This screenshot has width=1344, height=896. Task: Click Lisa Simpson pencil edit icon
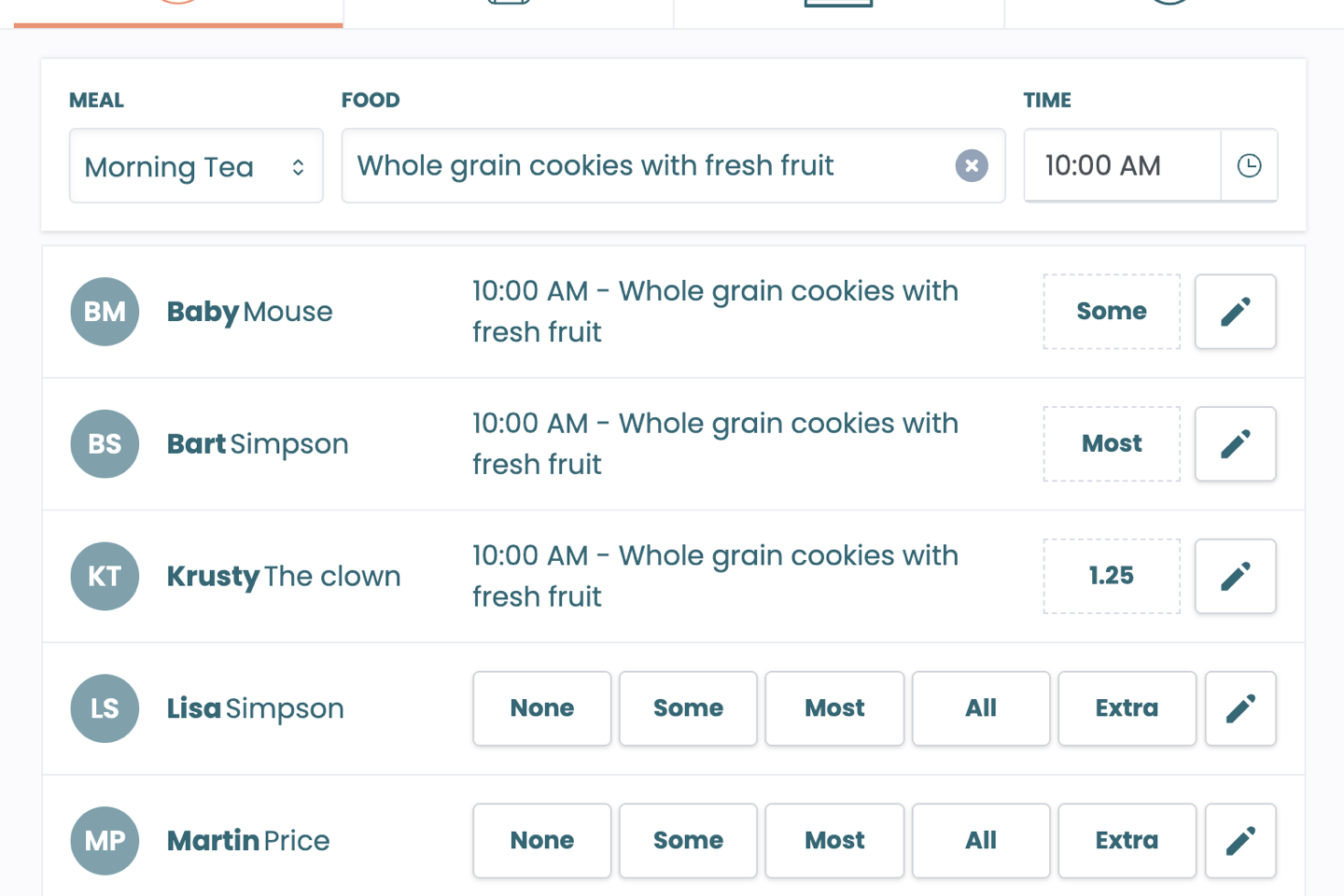click(x=1240, y=708)
